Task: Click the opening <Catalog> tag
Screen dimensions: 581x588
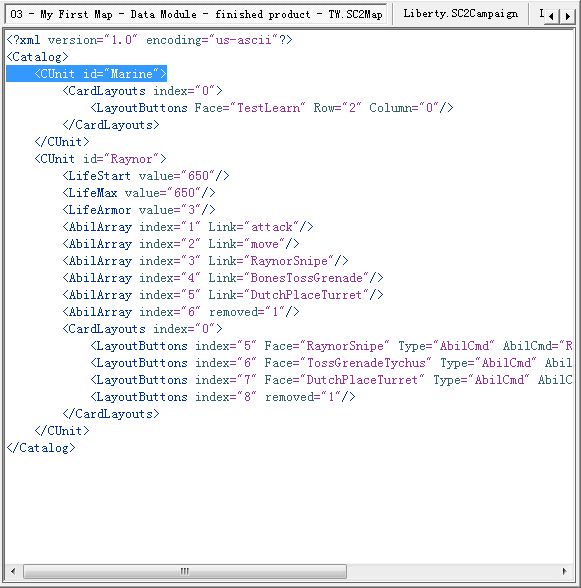Action: [x=38, y=57]
